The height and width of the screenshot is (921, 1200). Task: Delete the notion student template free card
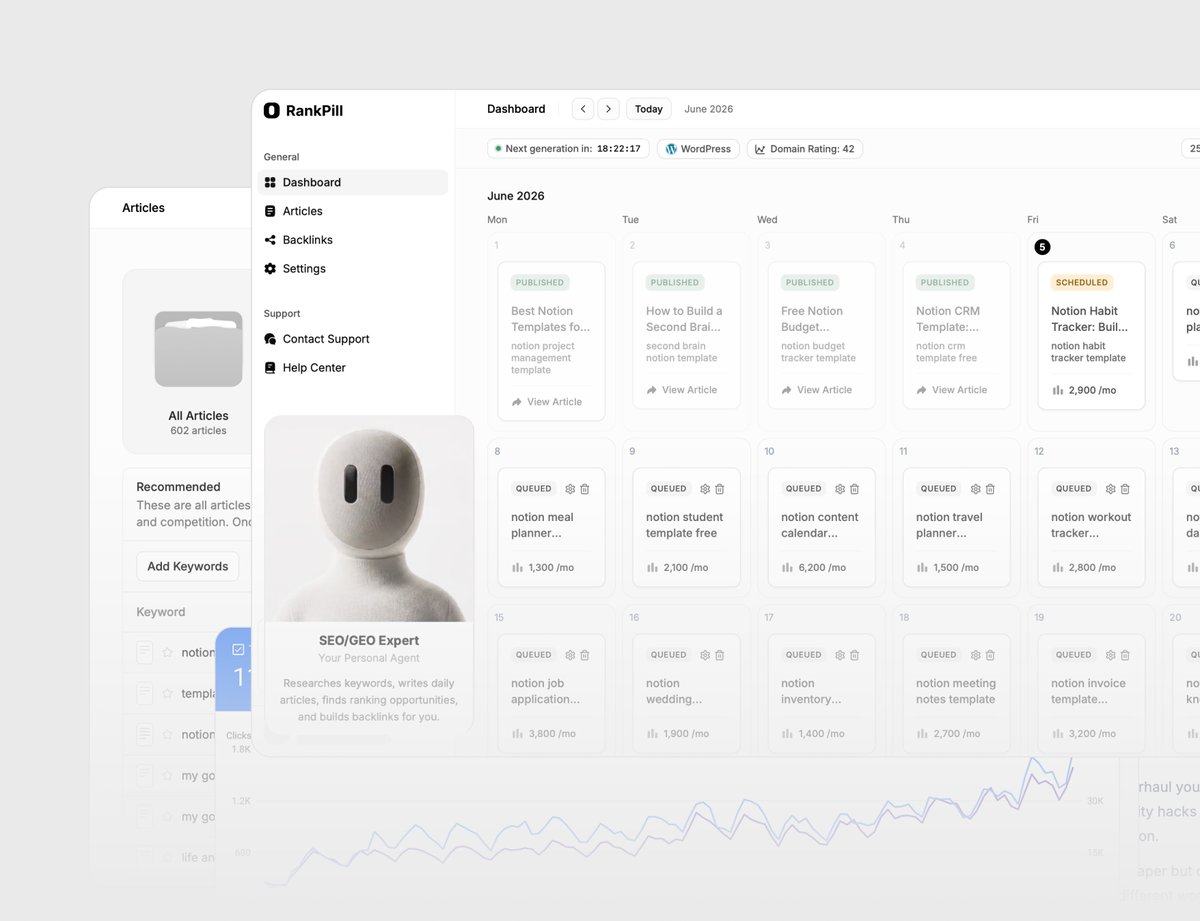720,489
